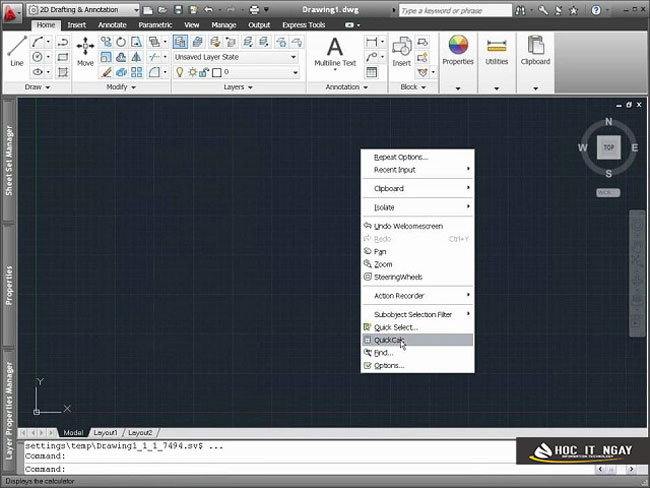Select the Erase tool in Modify panel
Image resolution: width=650 pixels, height=488 pixels.
[106, 72]
